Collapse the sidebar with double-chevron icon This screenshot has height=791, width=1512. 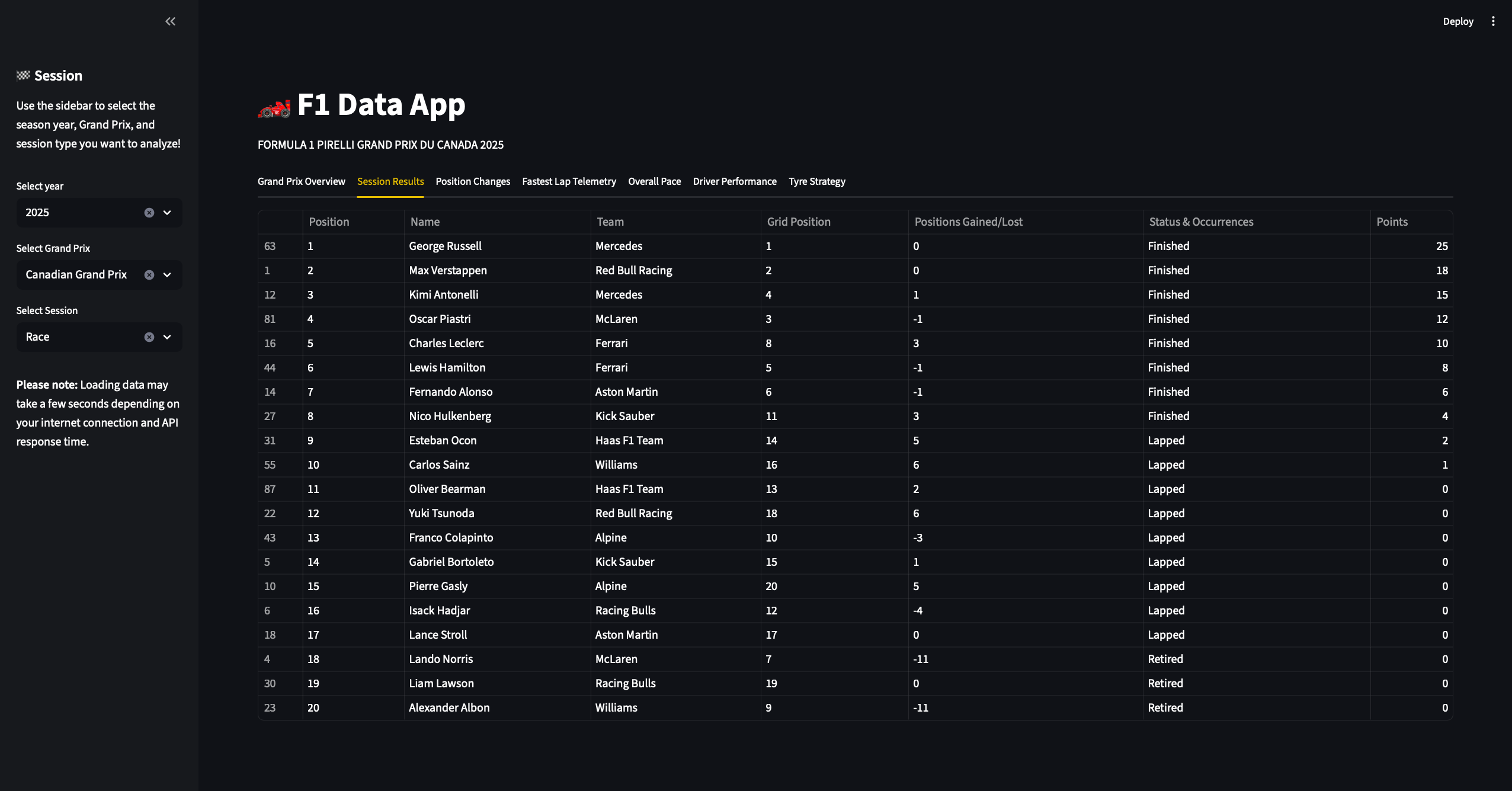tap(170, 21)
